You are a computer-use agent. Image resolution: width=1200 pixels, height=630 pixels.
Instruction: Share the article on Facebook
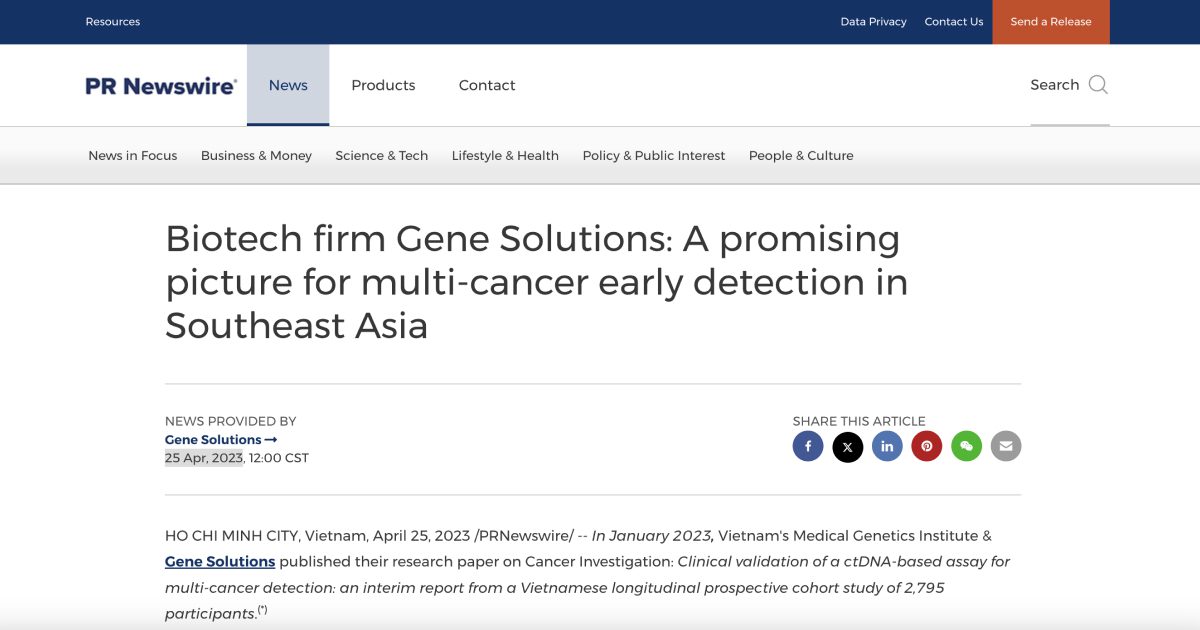pos(808,446)
